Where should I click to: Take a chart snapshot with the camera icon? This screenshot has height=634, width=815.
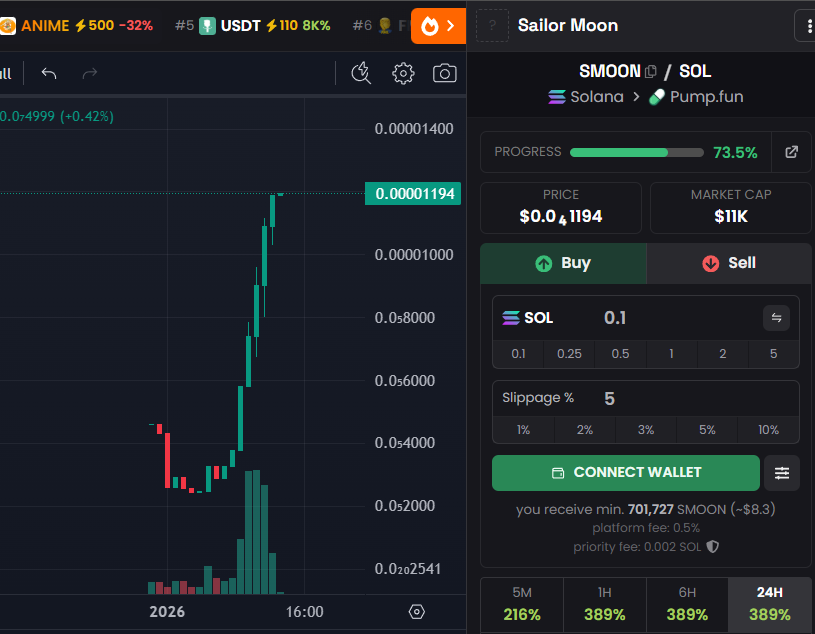pos(445,73)
